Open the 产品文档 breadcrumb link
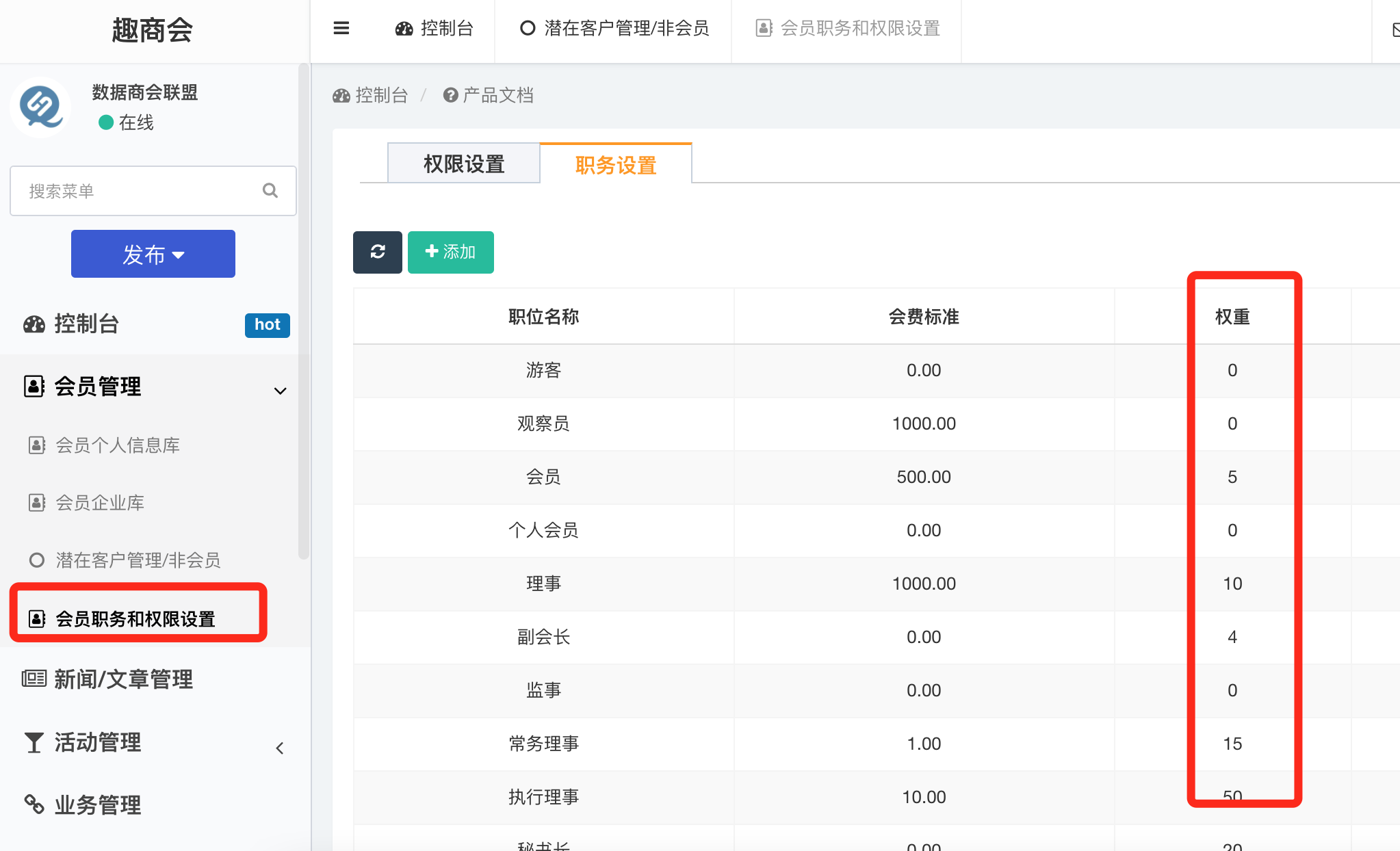 pos(489,95)
